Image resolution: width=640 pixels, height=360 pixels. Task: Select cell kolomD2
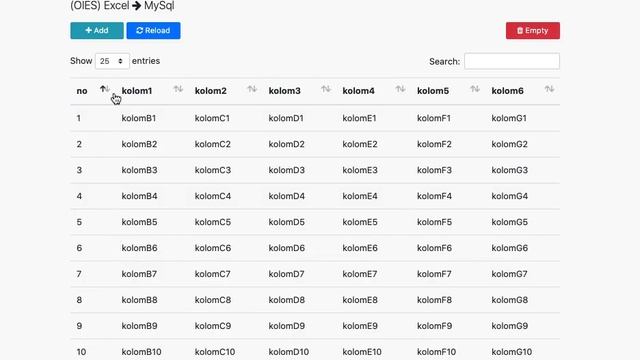[x=287, y=144]
